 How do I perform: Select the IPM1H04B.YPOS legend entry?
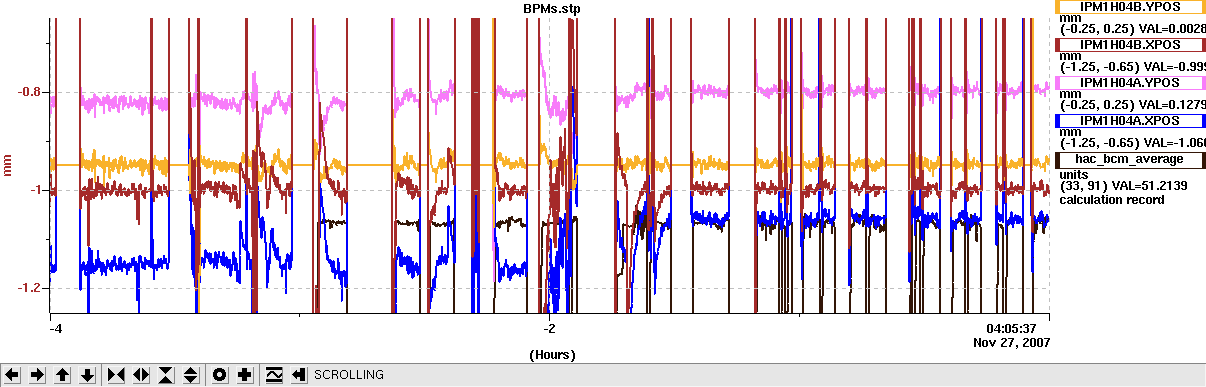click(x=1131, y=6)
